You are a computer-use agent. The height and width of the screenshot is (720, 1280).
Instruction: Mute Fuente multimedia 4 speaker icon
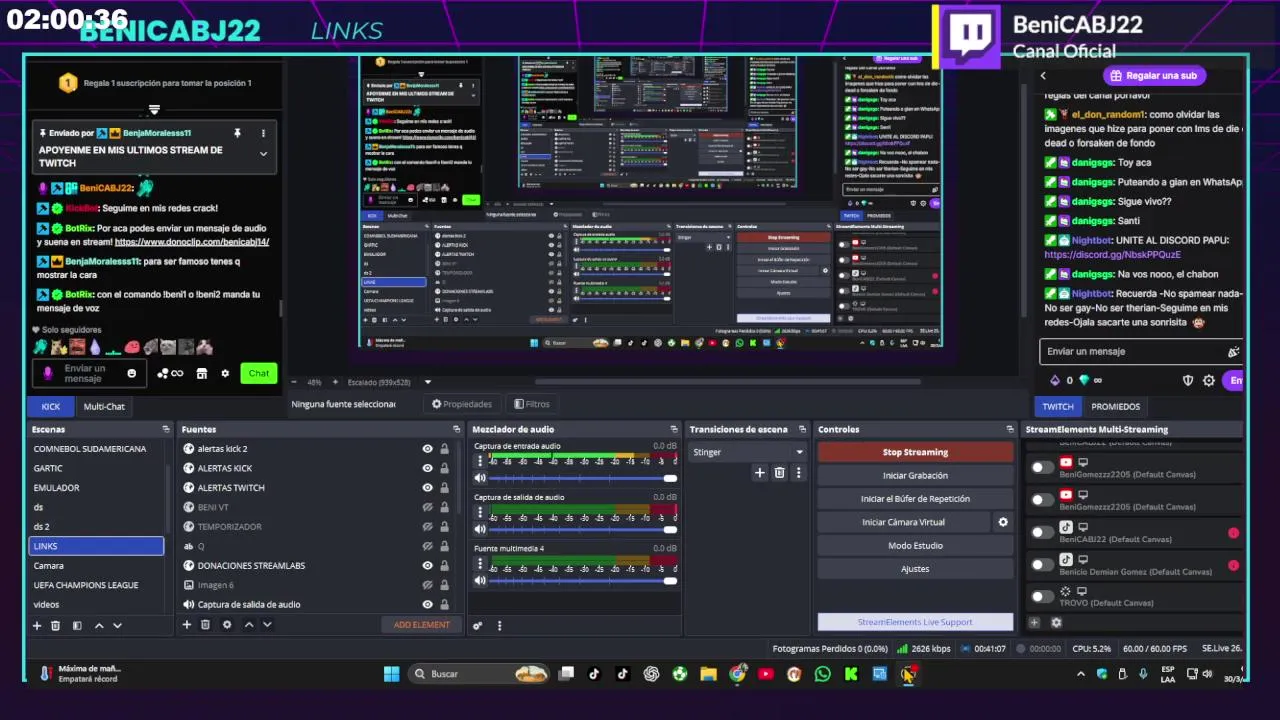(480, 580)
